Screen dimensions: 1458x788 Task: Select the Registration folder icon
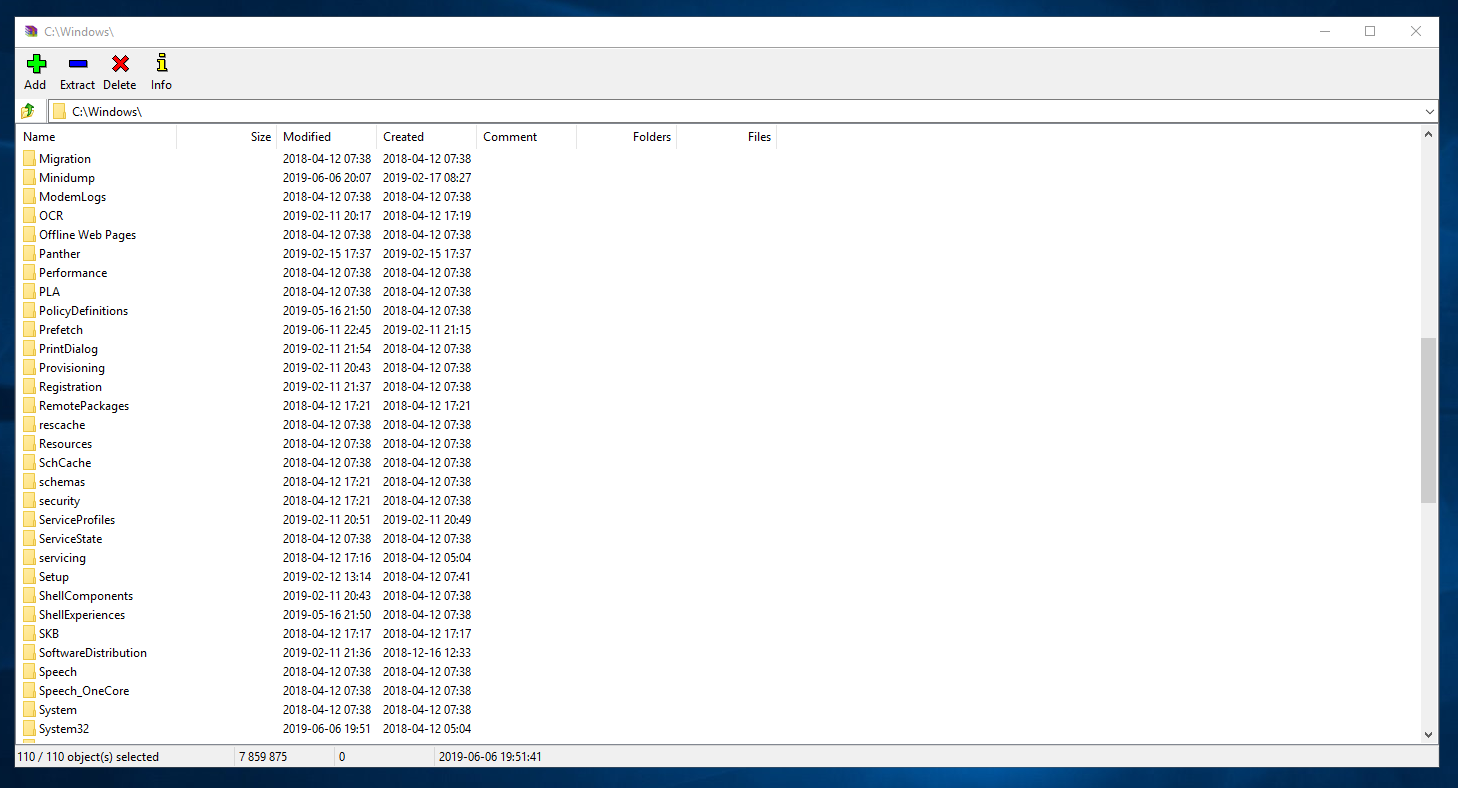click(29, 386)
